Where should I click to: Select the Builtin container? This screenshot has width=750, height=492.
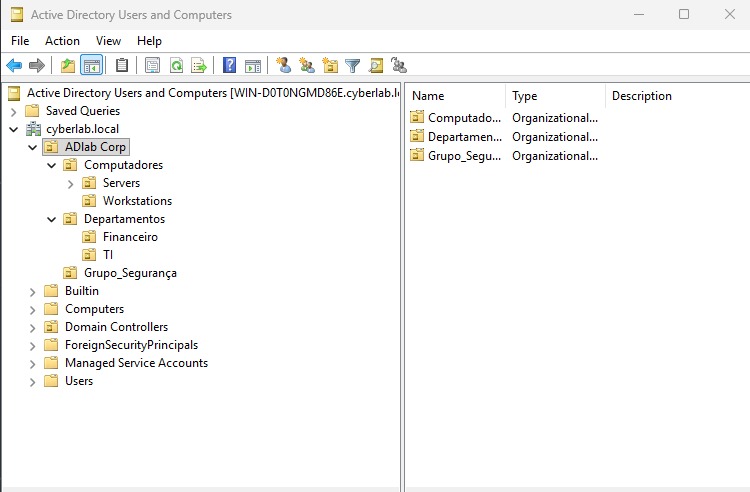pyautogui.click(x=82, y=291)
